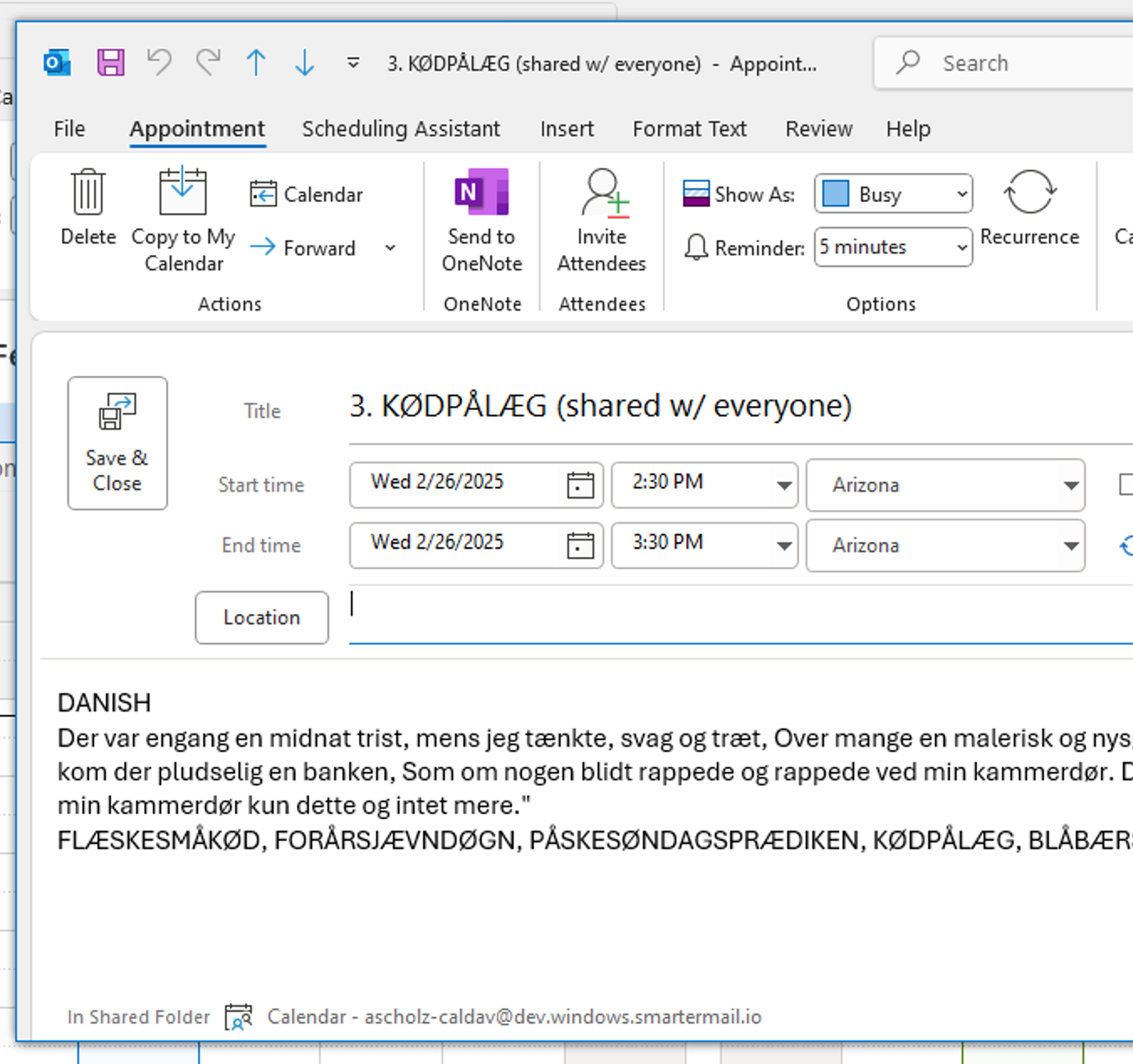Viewport: 1133px width, 1064px height.
Task: Expand the Show As Busy dropdown
Action: tap(962, 195)
